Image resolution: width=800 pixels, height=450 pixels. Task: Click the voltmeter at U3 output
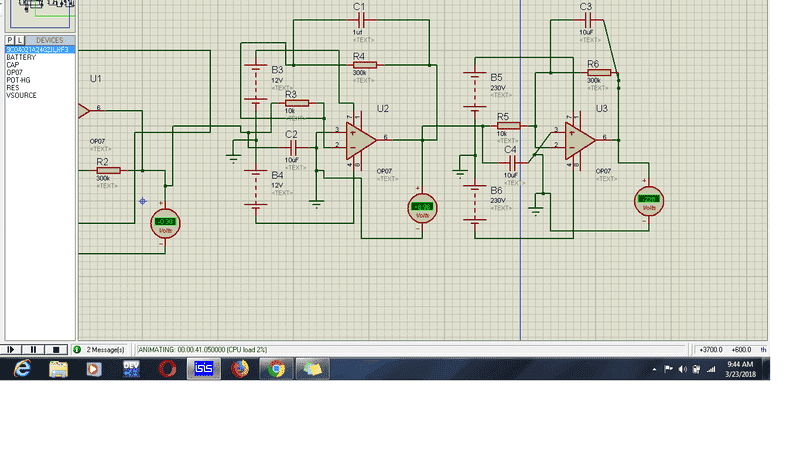pyautogui.click(x=649, y=203)
